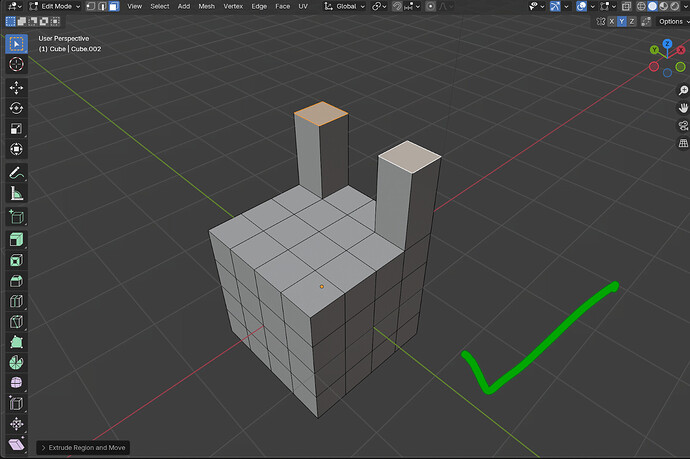Enable edge select mode
The image size is (690, 459).
[102, 6]
